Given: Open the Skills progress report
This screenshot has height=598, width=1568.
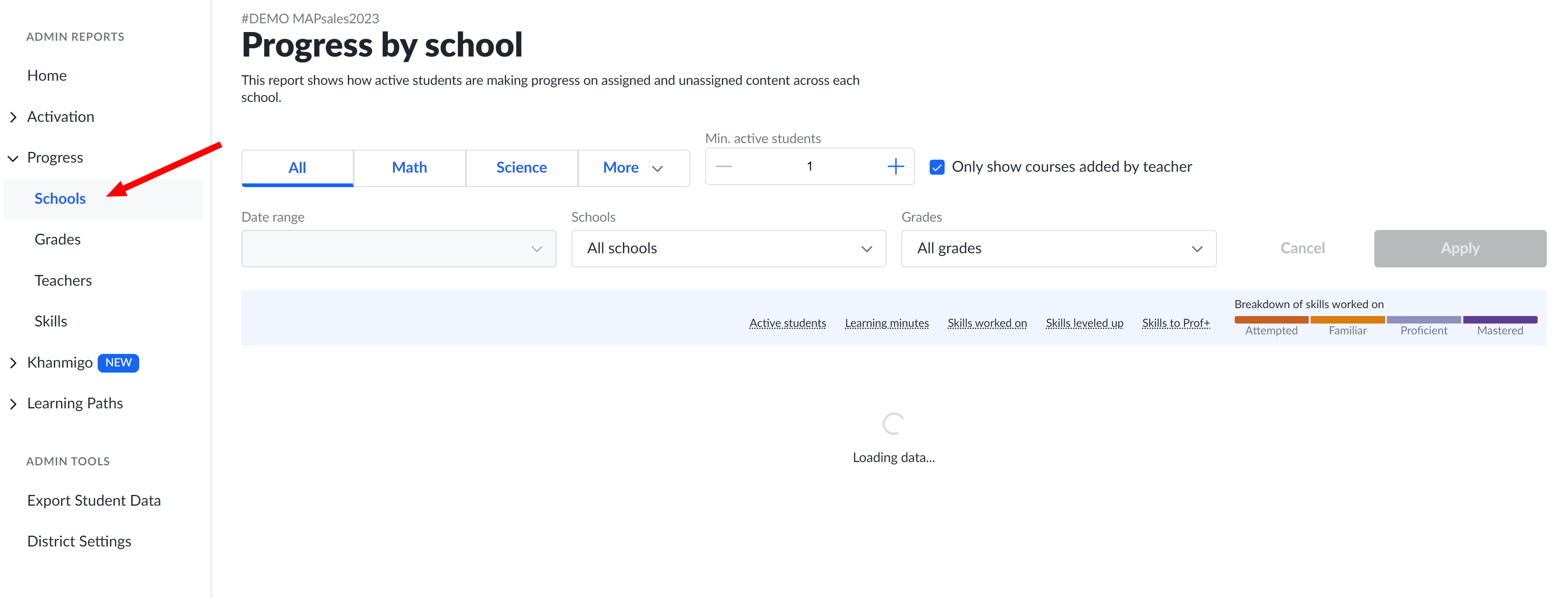Looking at the screenshot, I should [x=51, y=321].
